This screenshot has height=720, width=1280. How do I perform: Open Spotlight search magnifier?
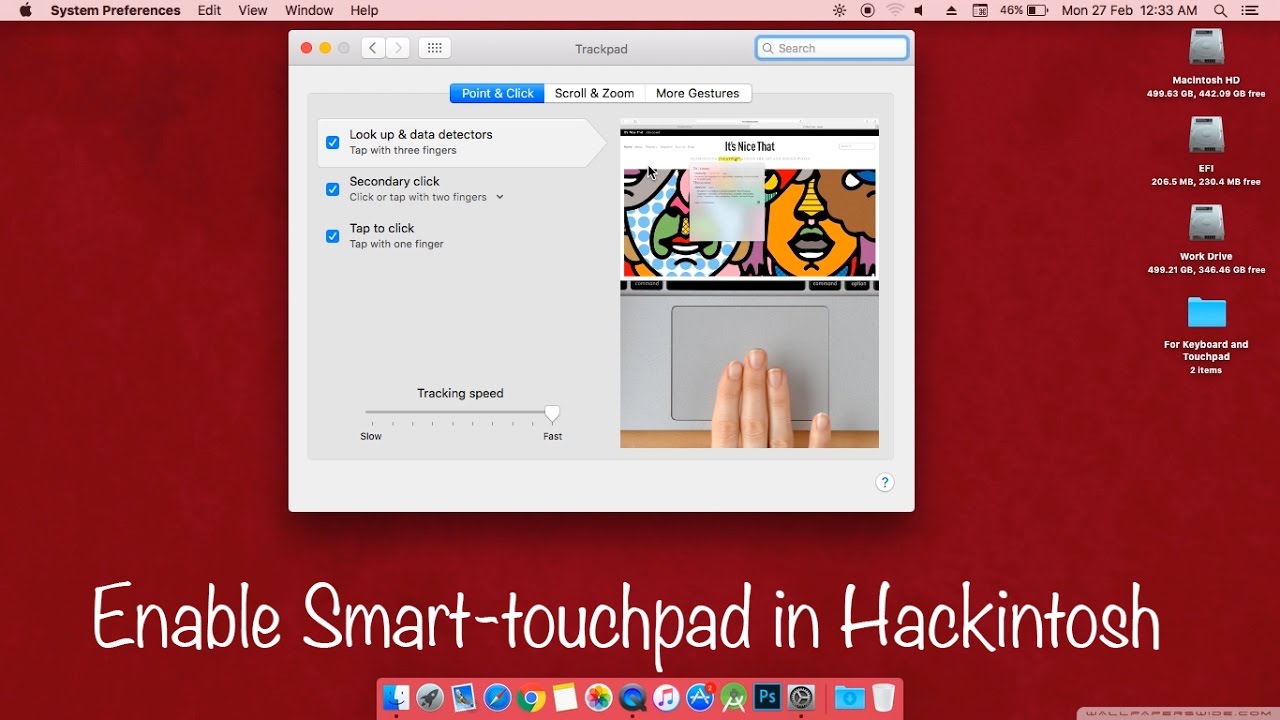[1220, 10]
